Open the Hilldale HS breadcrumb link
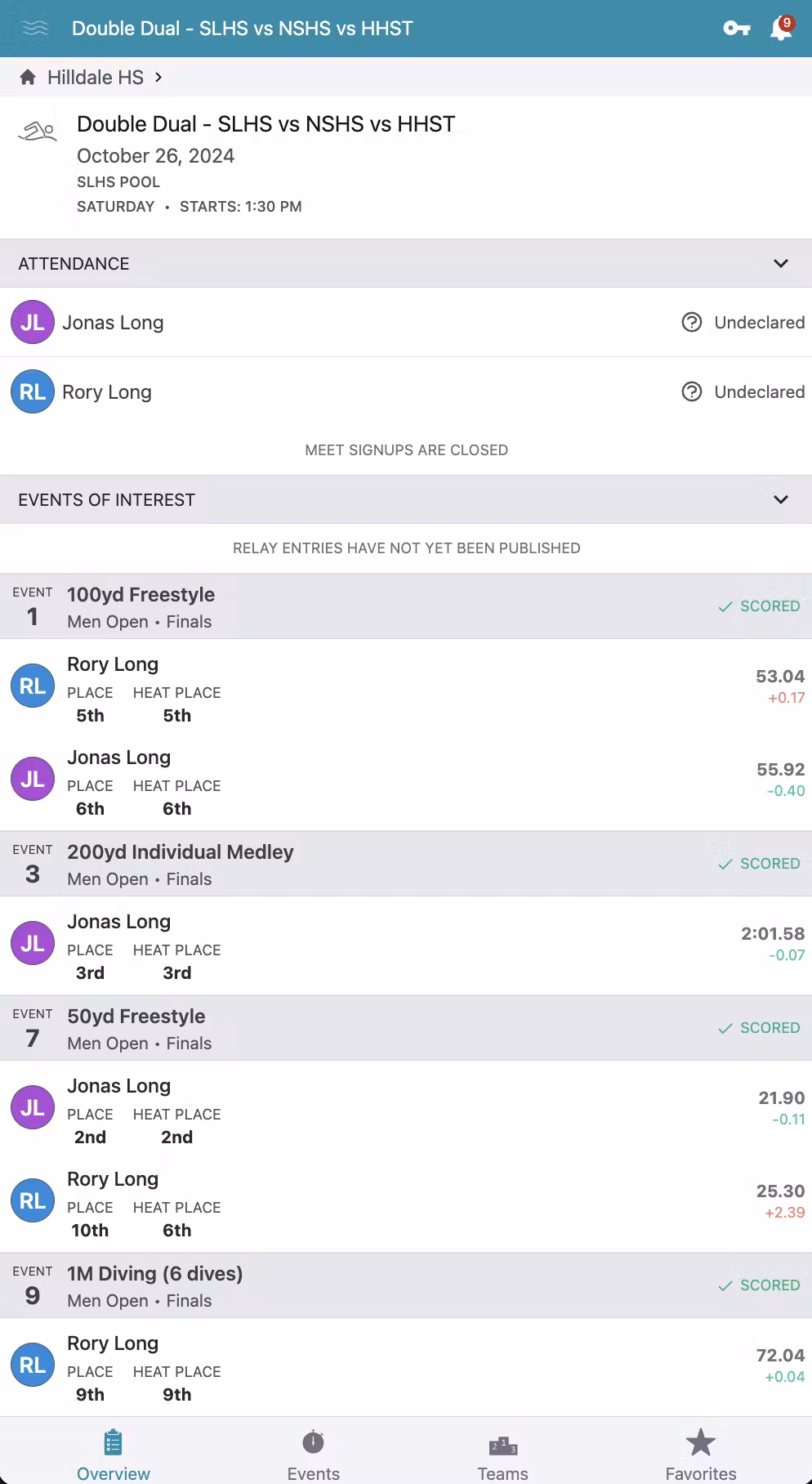The height and width of the screenshot is (1484, 812). pos(96,78)
